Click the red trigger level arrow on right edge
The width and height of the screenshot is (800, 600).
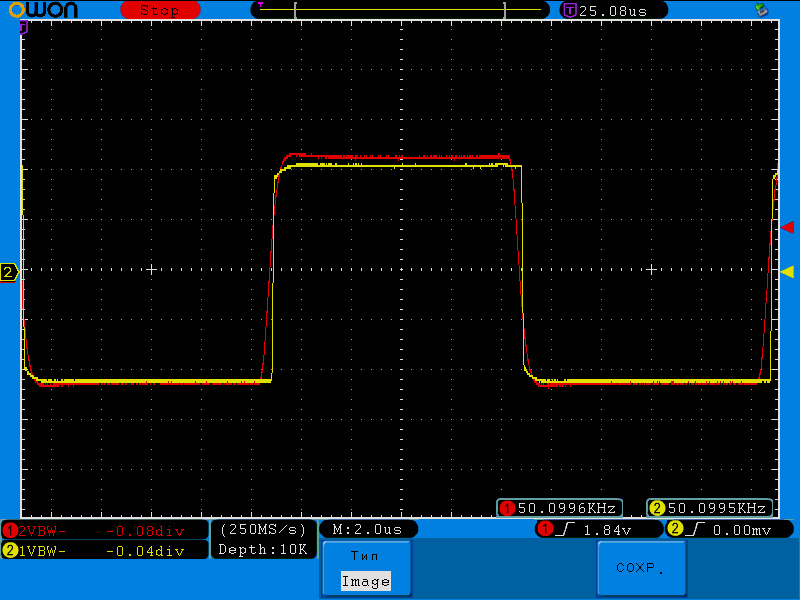(x=787, y=227)
